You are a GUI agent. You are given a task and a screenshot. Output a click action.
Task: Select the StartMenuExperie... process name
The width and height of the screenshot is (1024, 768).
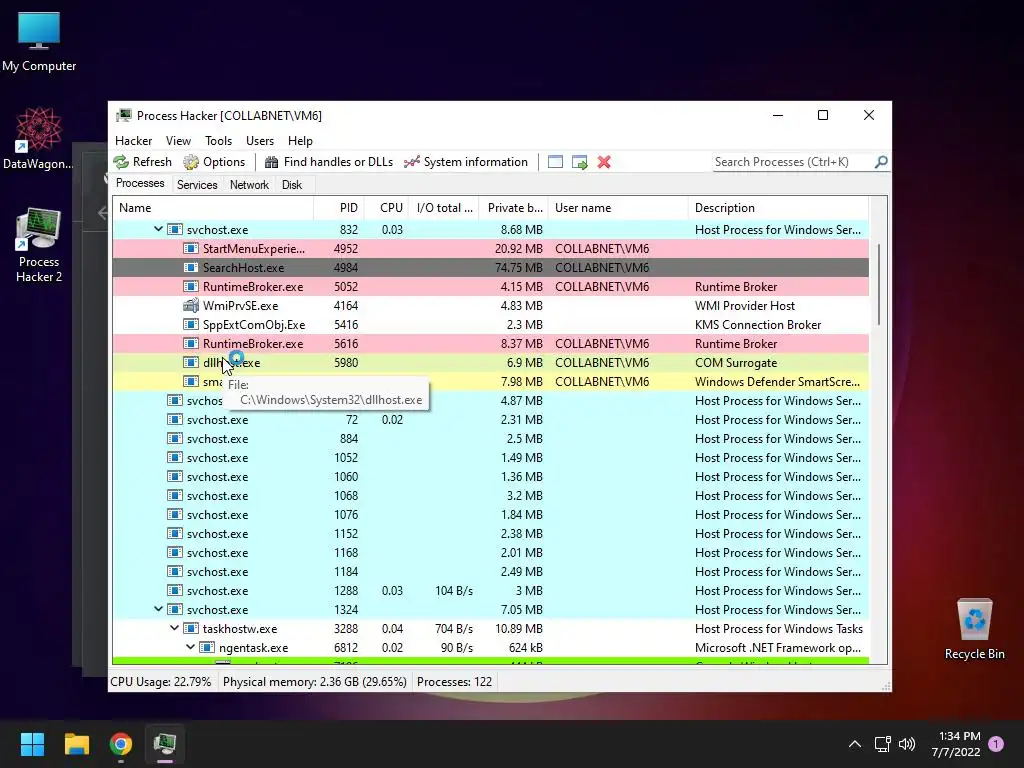[253, 249]
